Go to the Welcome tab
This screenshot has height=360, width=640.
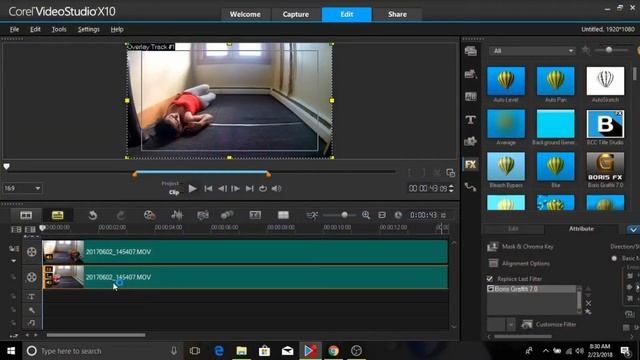245,14
